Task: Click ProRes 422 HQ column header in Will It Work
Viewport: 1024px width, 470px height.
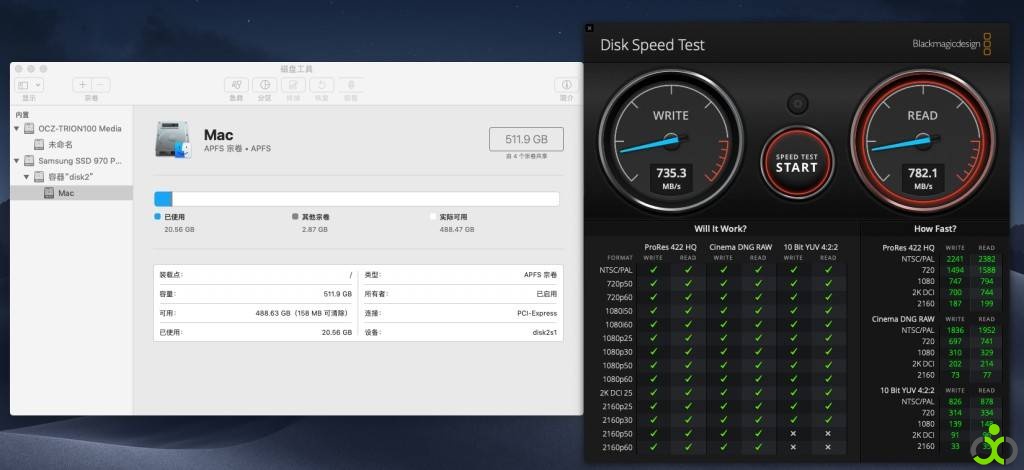Action: tap(671, 247)
